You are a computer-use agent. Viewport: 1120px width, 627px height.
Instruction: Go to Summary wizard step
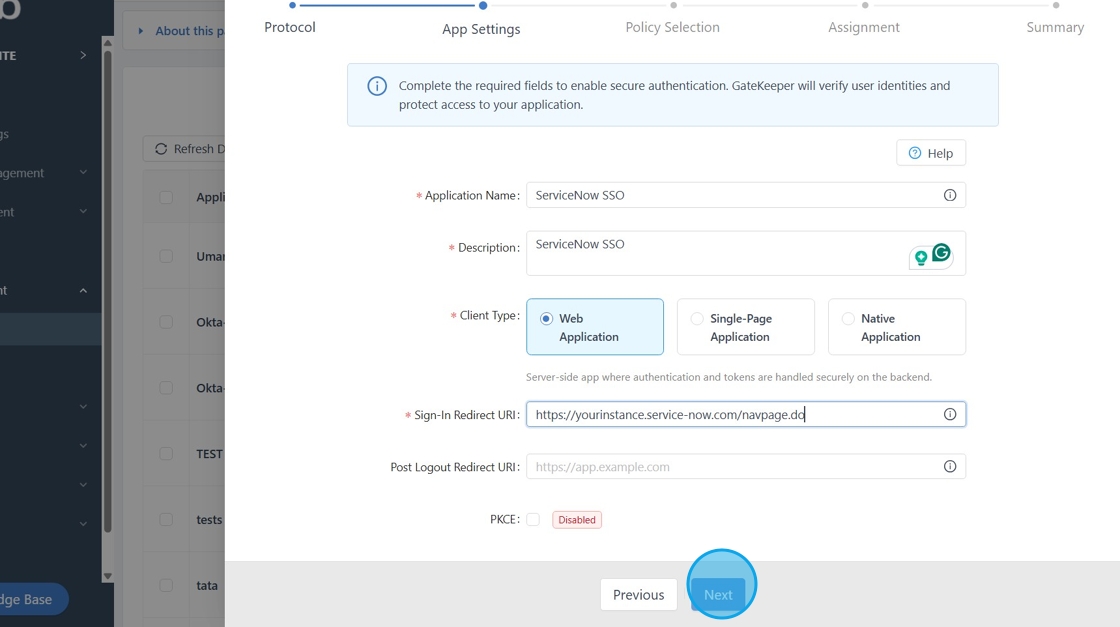pos(1055,27)
